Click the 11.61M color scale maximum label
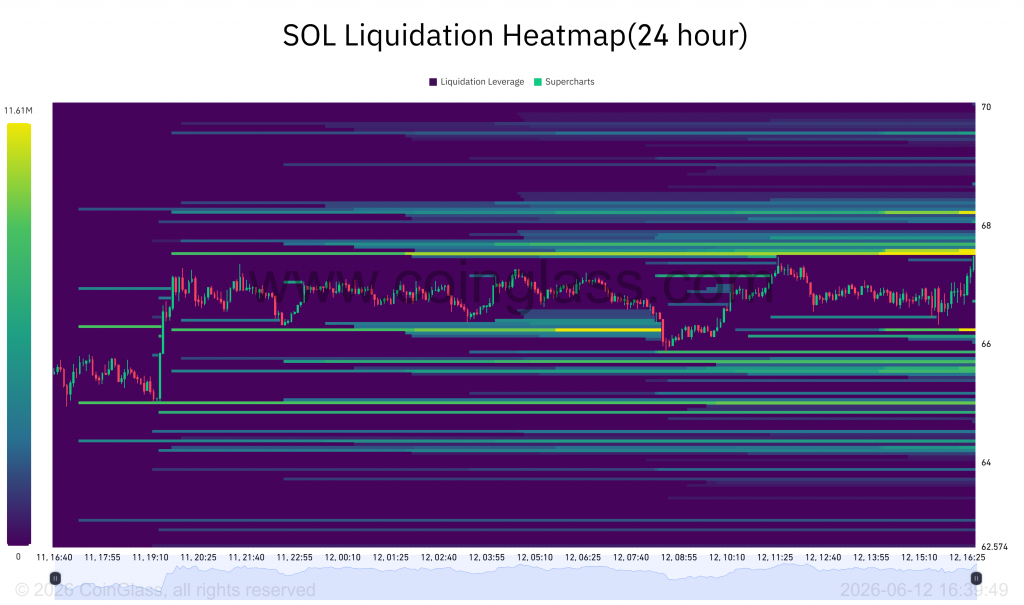This screenshot has height=605, width=1024. point(18,110)
